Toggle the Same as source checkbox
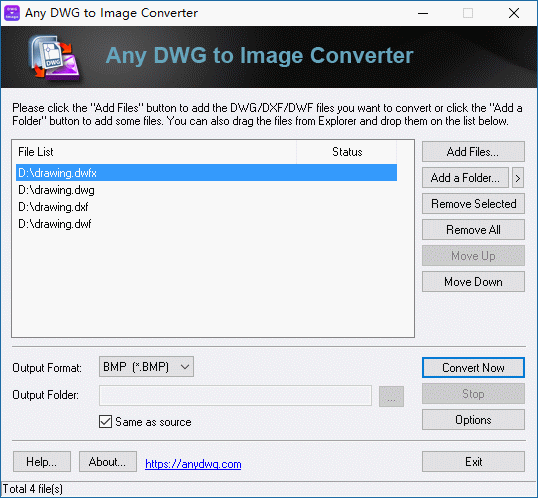The width and height of the screenshot is (538, 498). tap(105, 421)
